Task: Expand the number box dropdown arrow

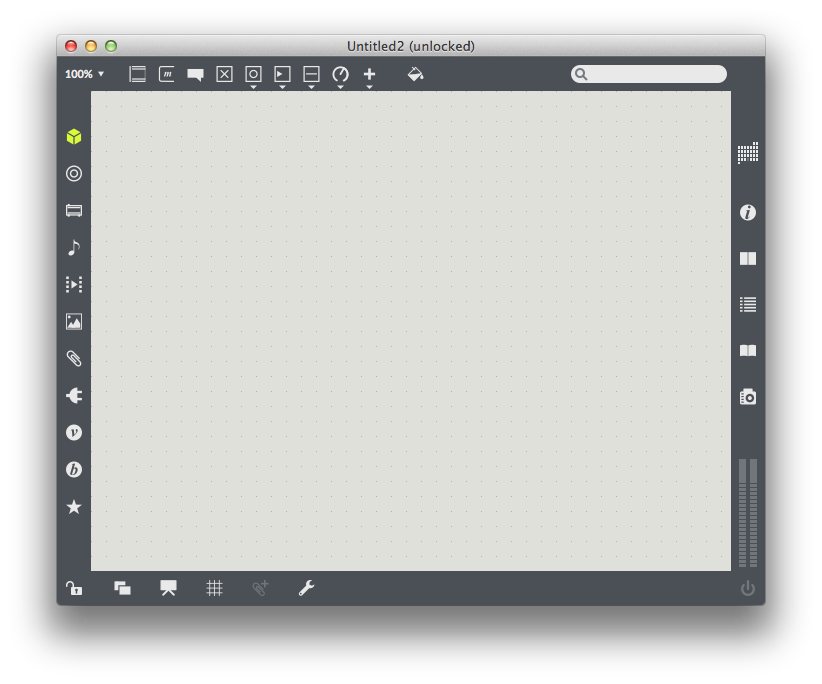Action: [x=282, y=87]
